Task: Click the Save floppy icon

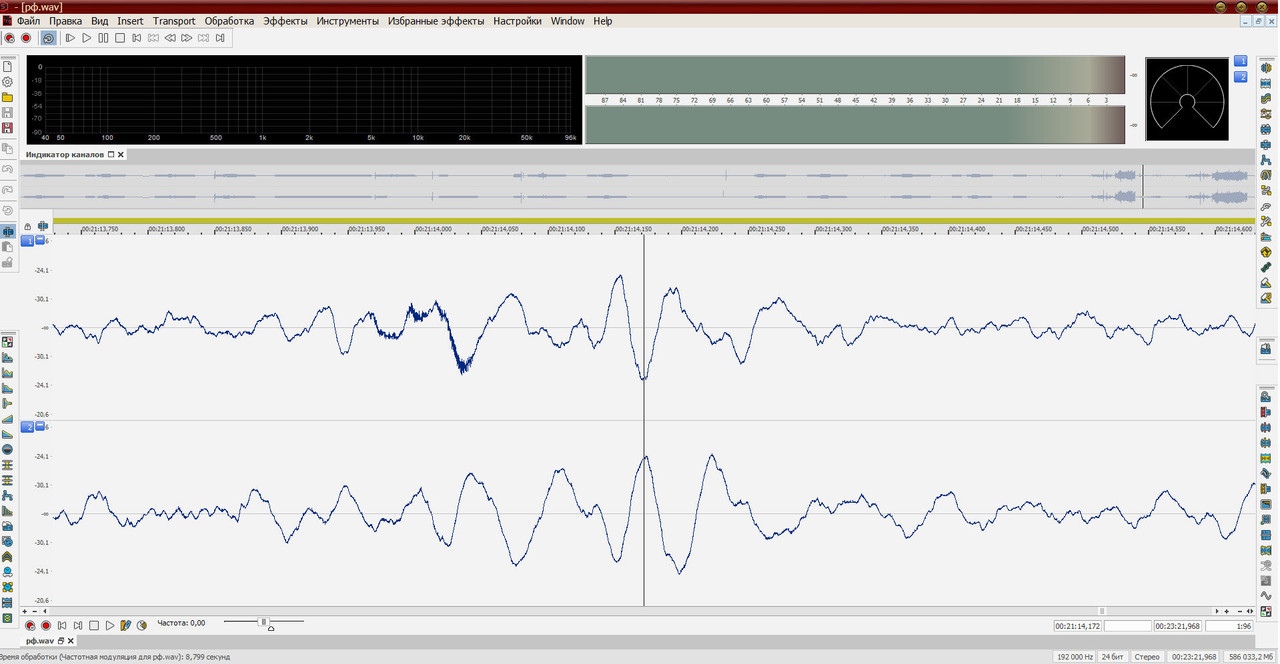Action: (x=8, y=113)
